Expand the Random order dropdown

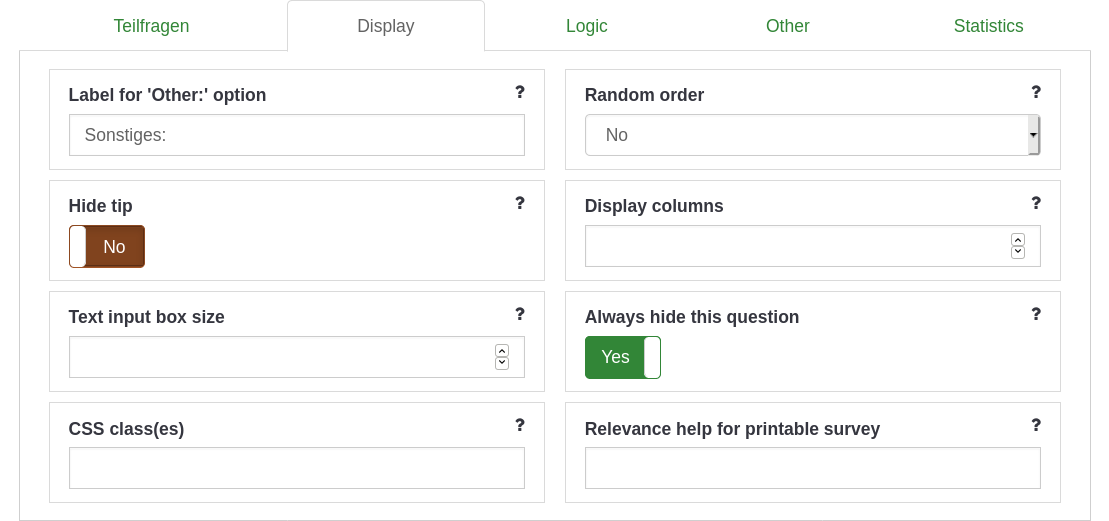pos(812,135)
